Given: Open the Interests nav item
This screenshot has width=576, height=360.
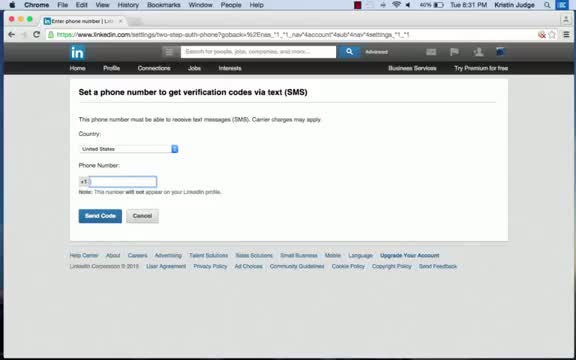Looking at the screenshot, I should point(230,68).
